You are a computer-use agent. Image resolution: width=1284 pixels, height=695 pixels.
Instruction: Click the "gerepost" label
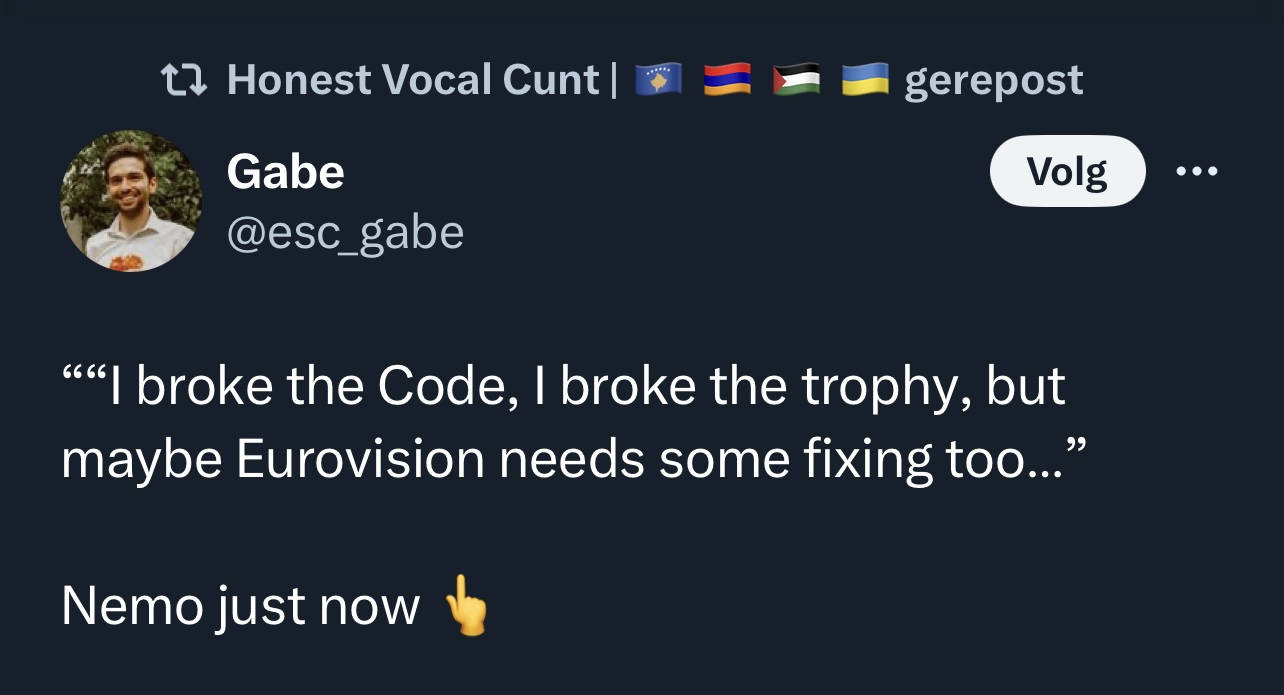click(x=993, y=80)
